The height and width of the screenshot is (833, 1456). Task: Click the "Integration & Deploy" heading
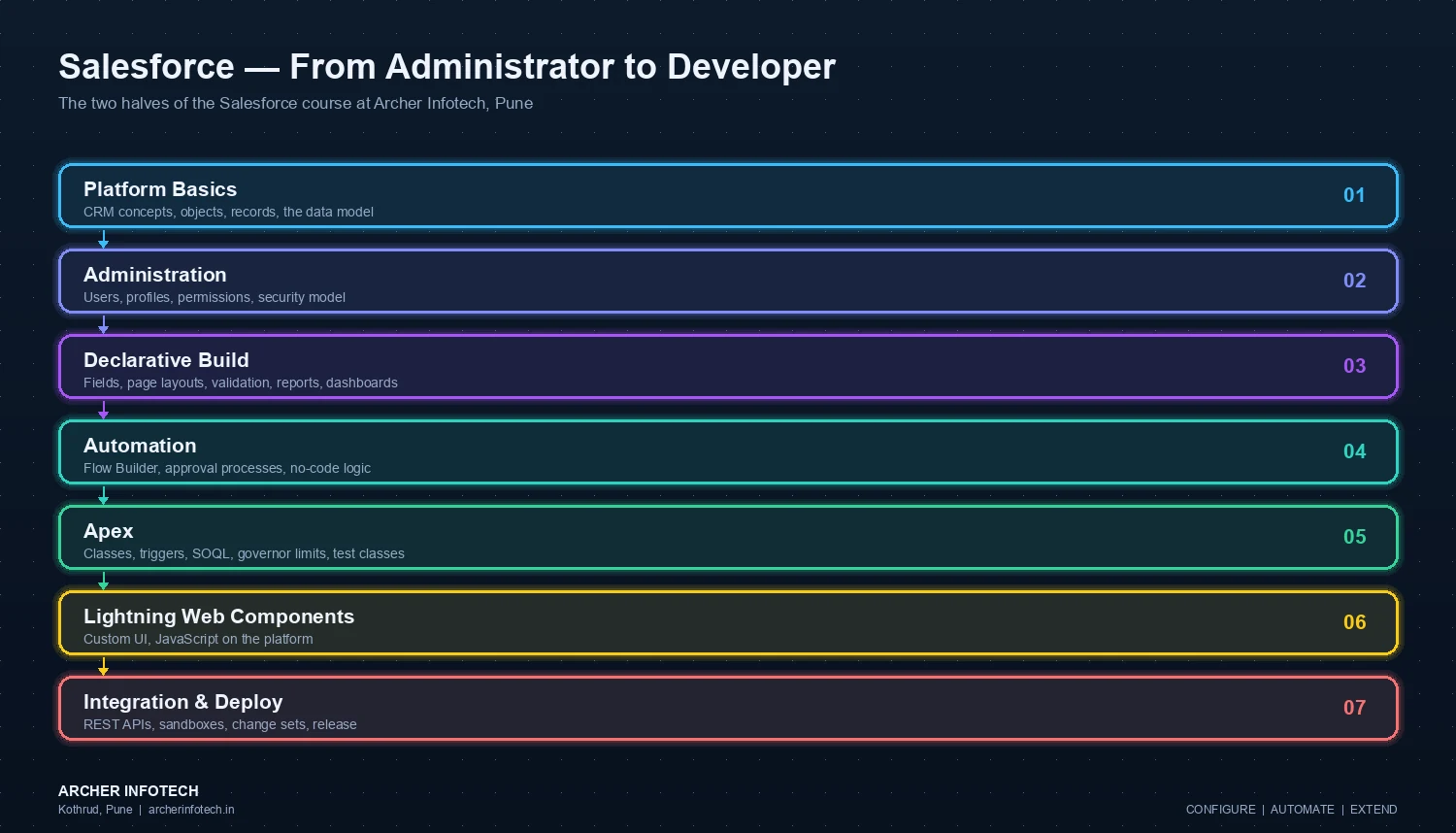[x=183, y=702]
